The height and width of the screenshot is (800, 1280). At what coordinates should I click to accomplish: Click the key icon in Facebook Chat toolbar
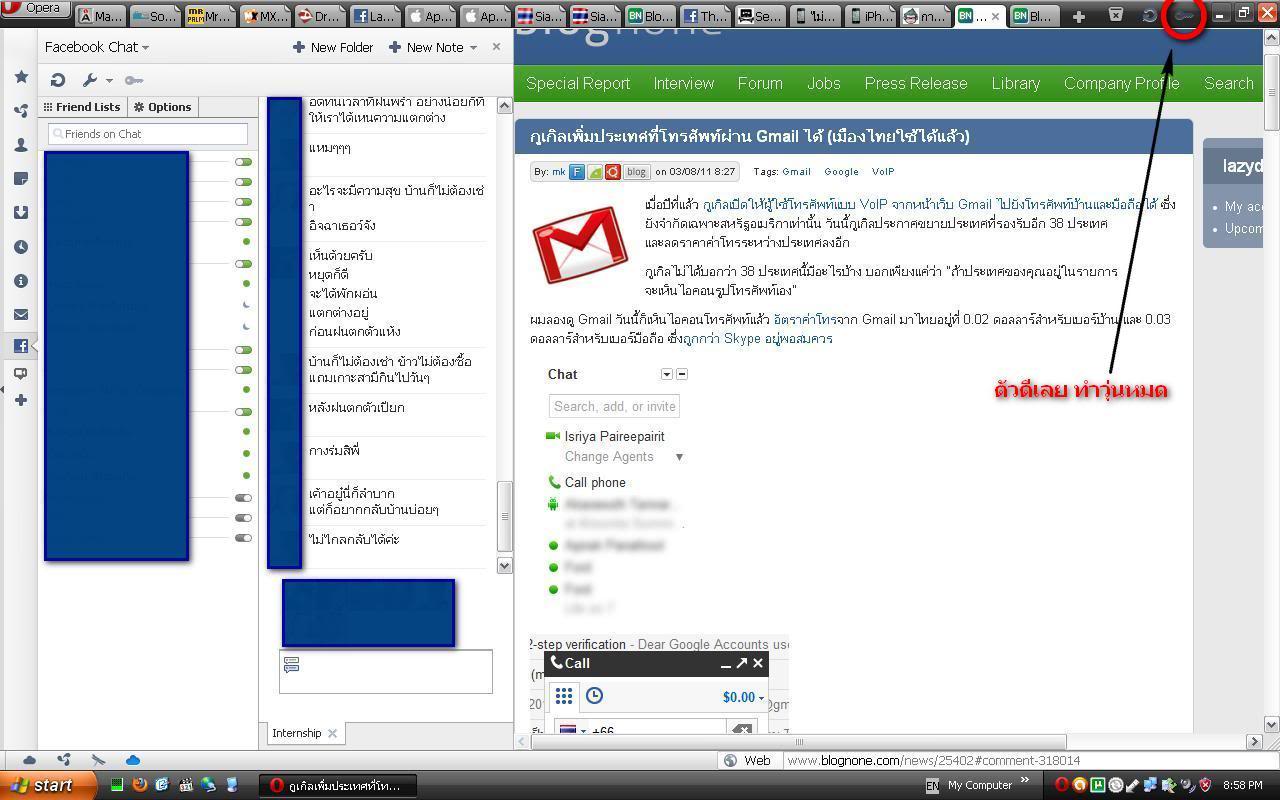tap(134, 80)
